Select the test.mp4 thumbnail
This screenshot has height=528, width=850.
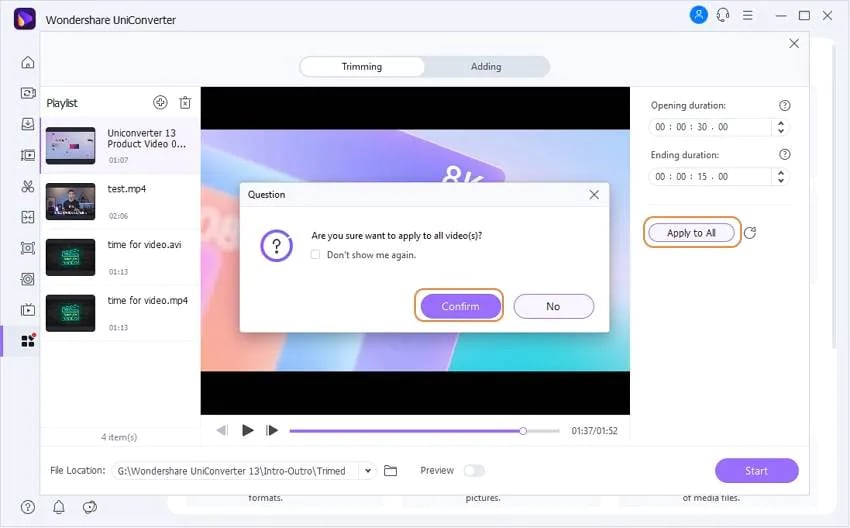pyautogui.click(x=70, y=201)
